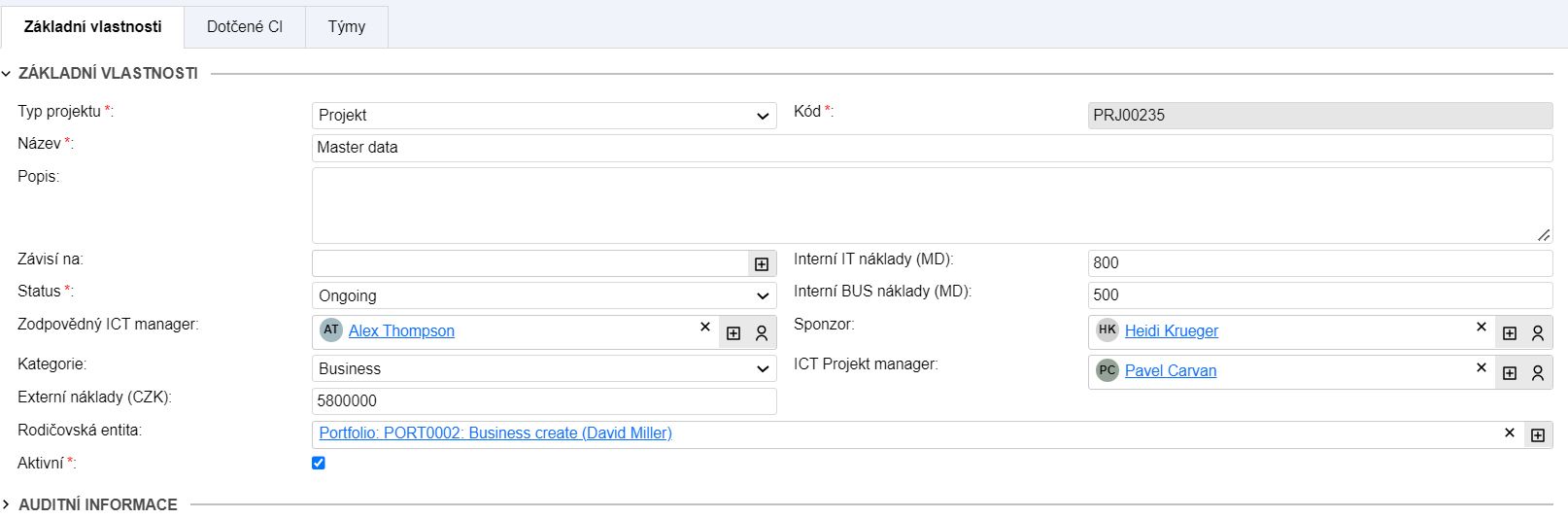Viewport: 1568px width, 519px height.
Task: Clear the Rodičovská entita value
Action: [1510, 433]
